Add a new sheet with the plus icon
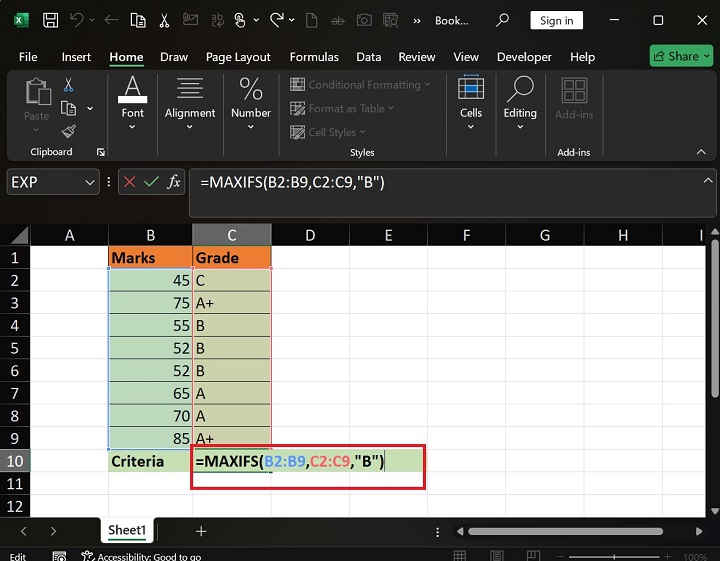Viewport: 720px width, 561px height. [201, 531]
